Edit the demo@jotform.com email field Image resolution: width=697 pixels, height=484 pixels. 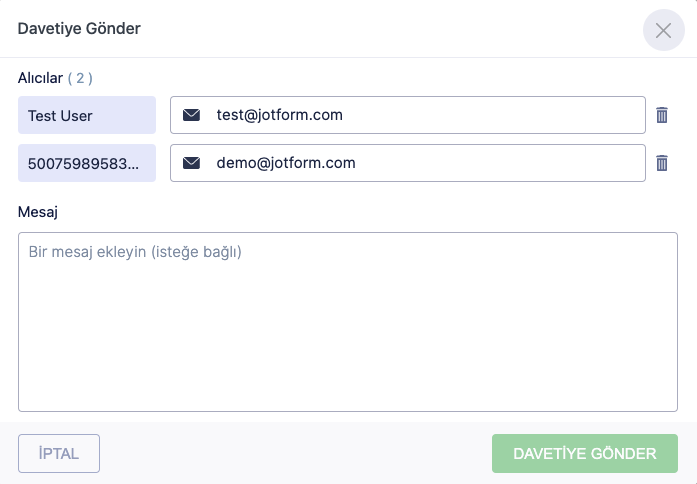[420, 163]
